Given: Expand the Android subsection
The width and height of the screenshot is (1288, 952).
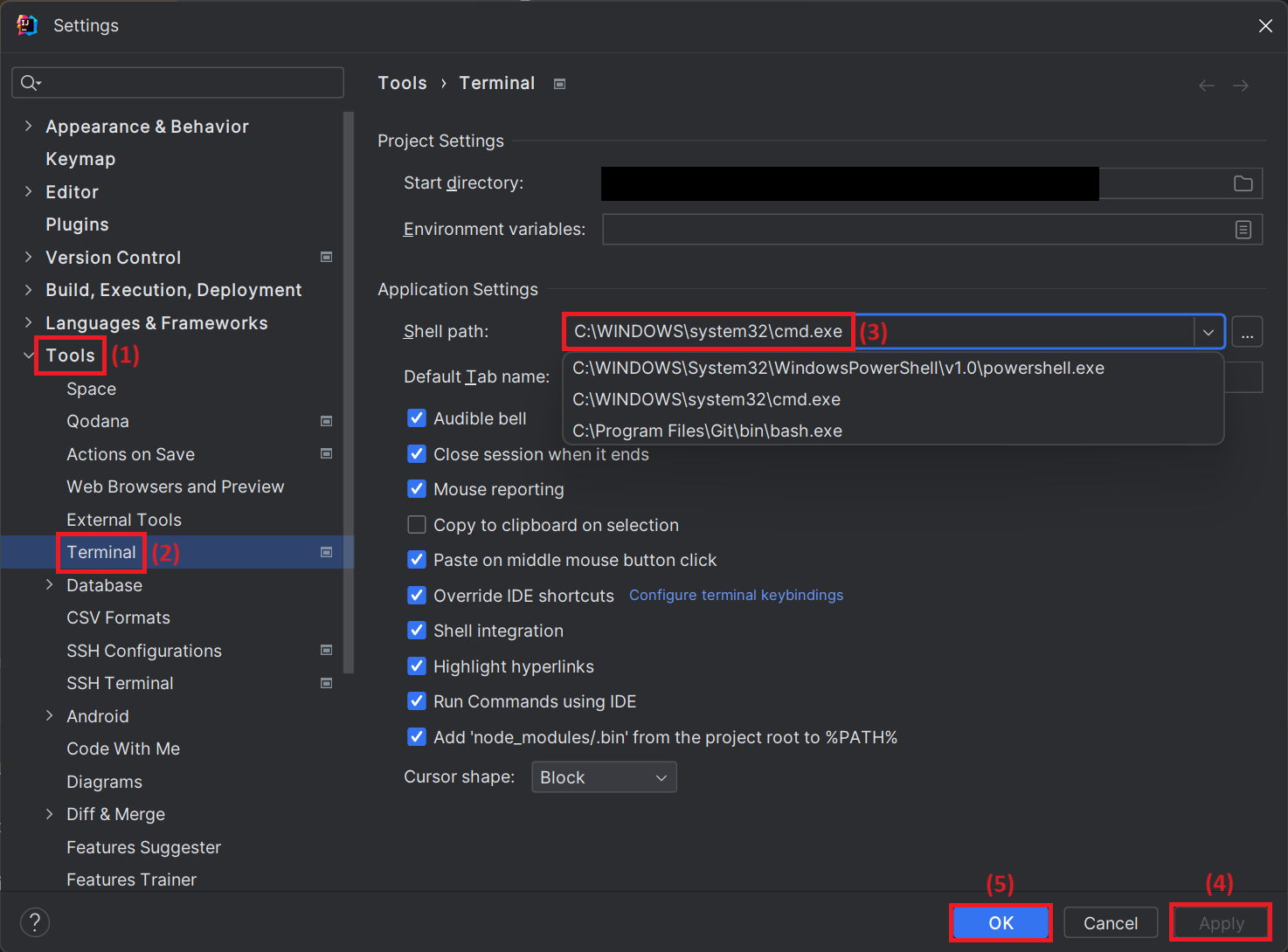Looking at the screenshot, I should (x=49, y=716).
